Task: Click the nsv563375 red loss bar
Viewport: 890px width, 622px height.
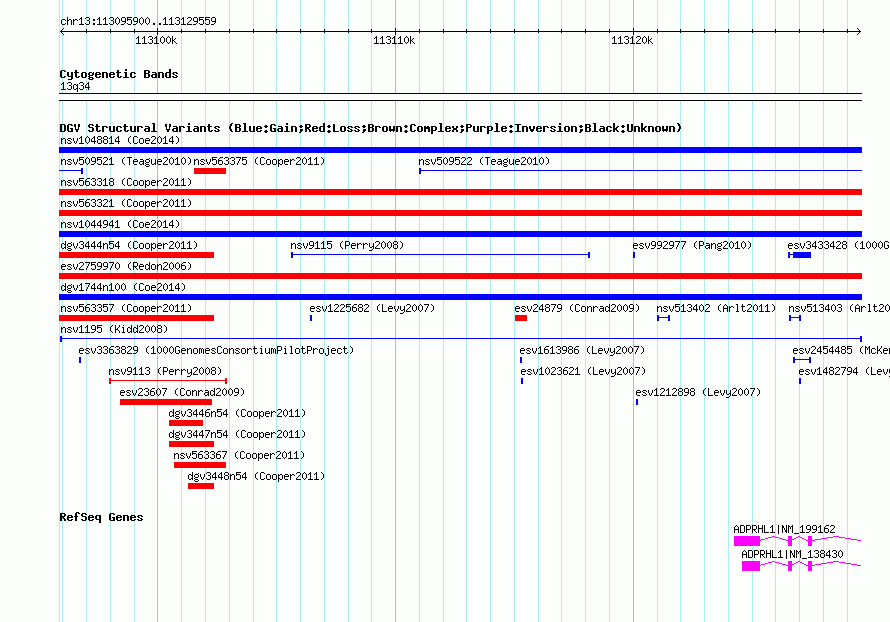Action: click(210, 171)
